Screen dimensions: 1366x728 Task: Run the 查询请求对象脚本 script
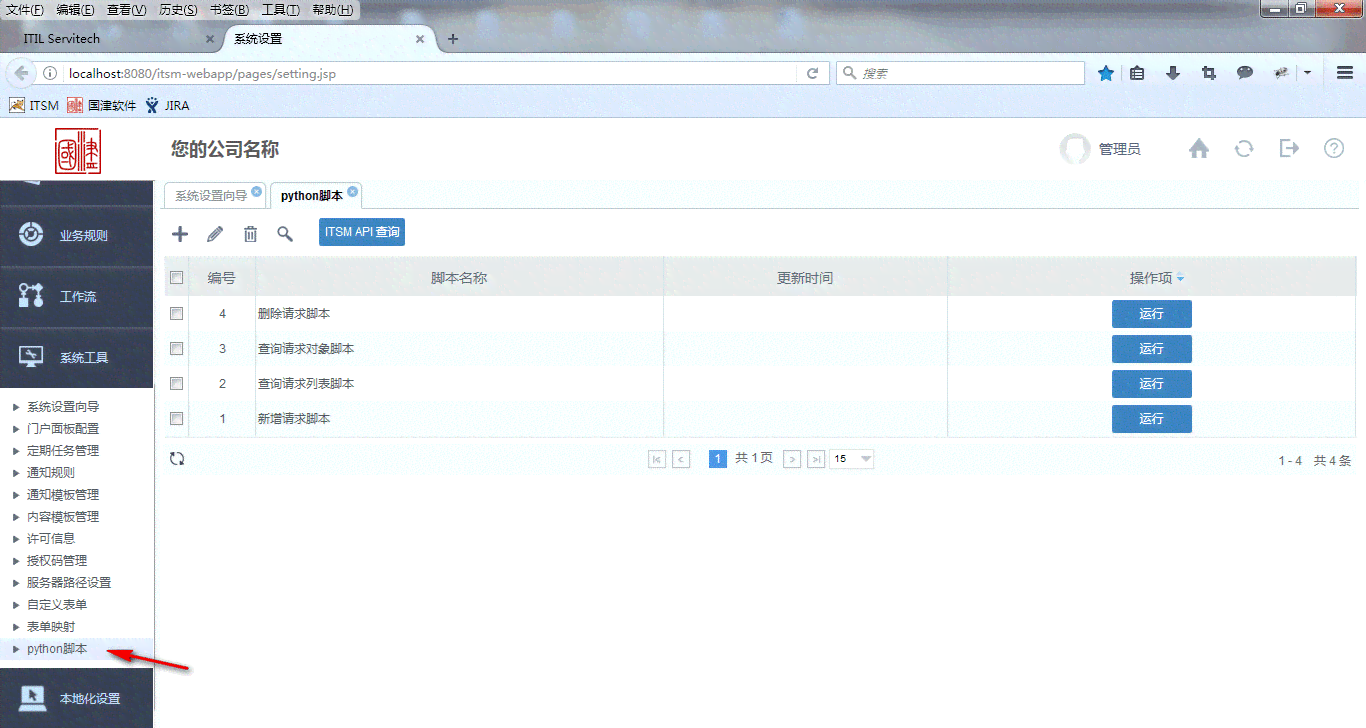click(x=1152, y=349)
